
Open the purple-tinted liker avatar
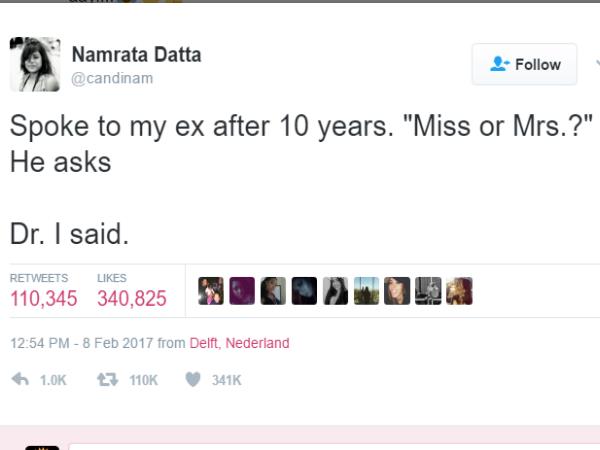coord(242,291)
